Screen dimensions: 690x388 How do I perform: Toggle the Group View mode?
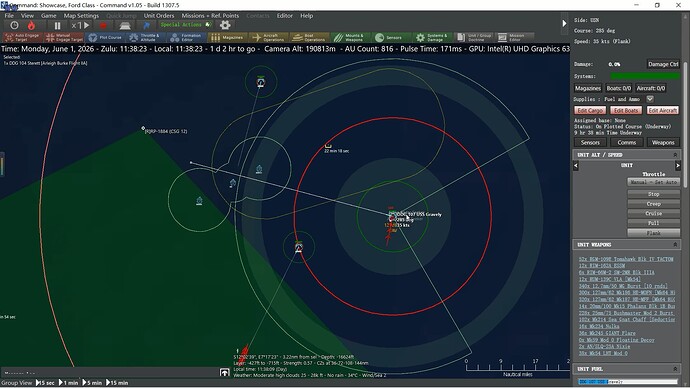coord(17,383)
